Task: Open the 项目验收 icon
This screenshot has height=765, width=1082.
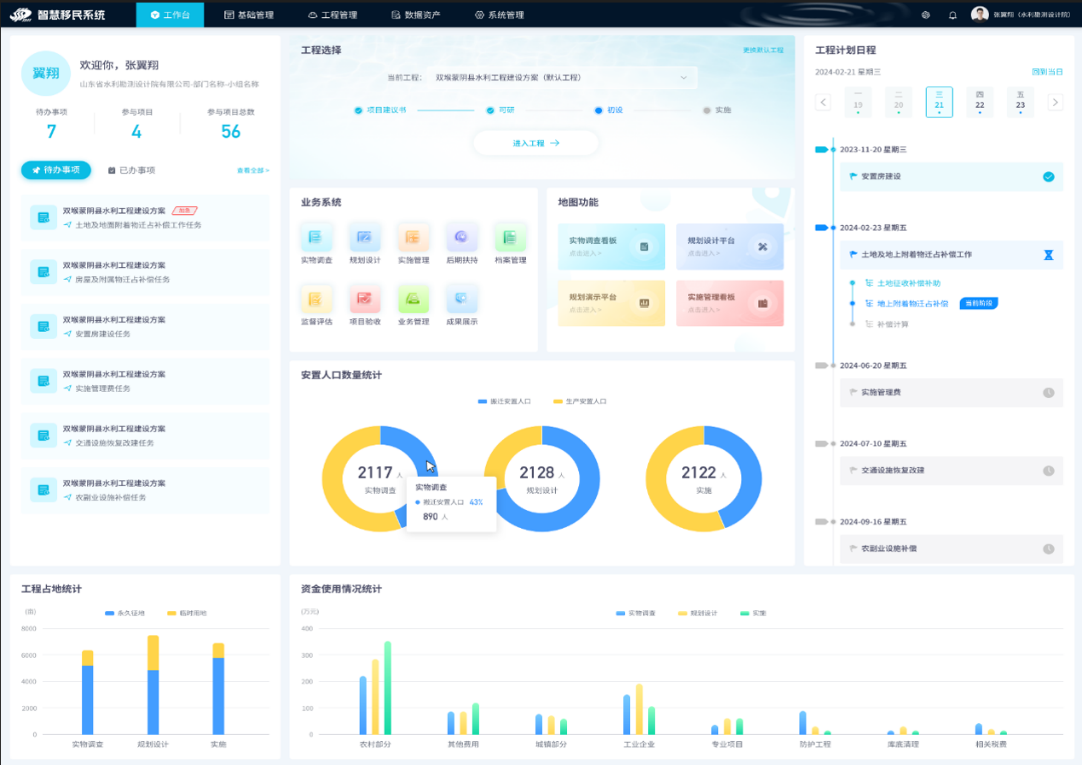Action: coord(364,299)
